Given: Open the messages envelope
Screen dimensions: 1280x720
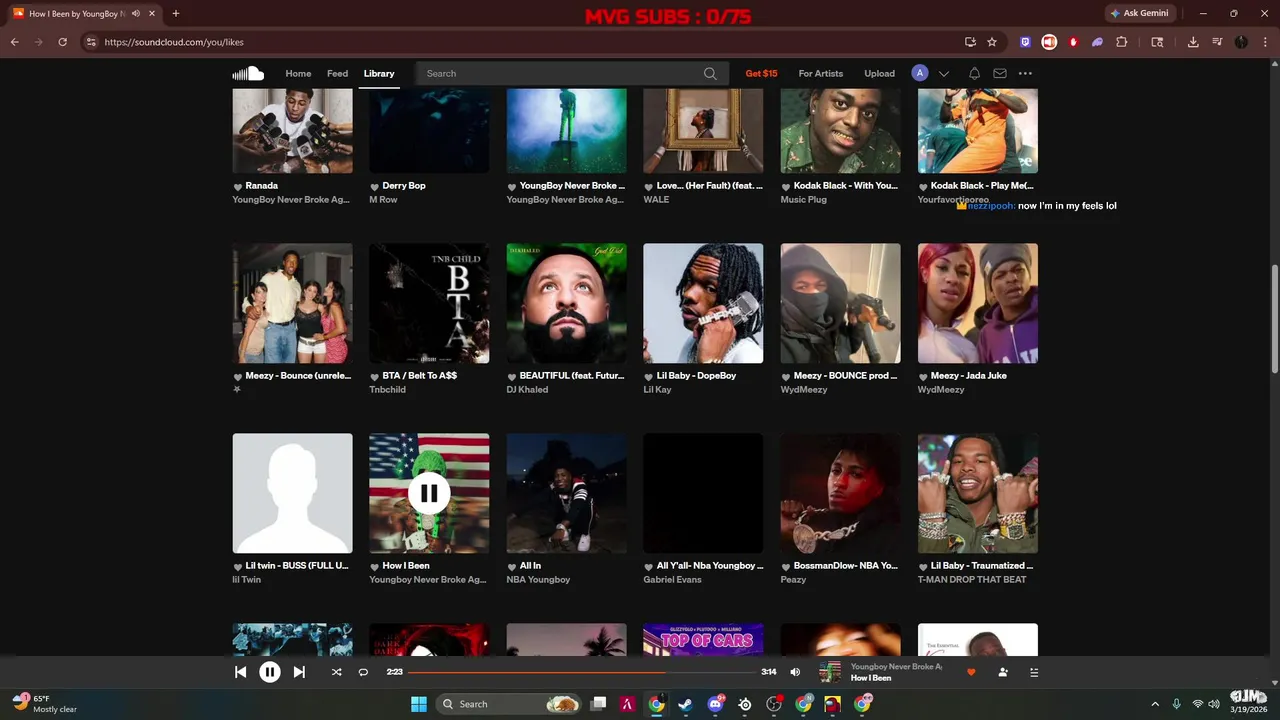Looking at the screenshot, I should [1000, 73].
